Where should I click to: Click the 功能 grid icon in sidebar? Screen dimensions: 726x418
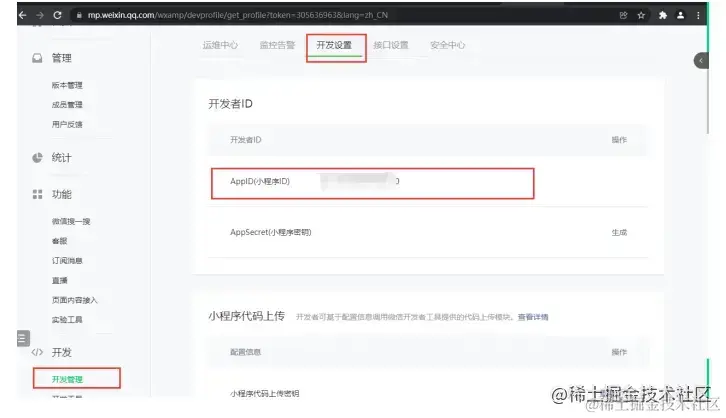37,194
